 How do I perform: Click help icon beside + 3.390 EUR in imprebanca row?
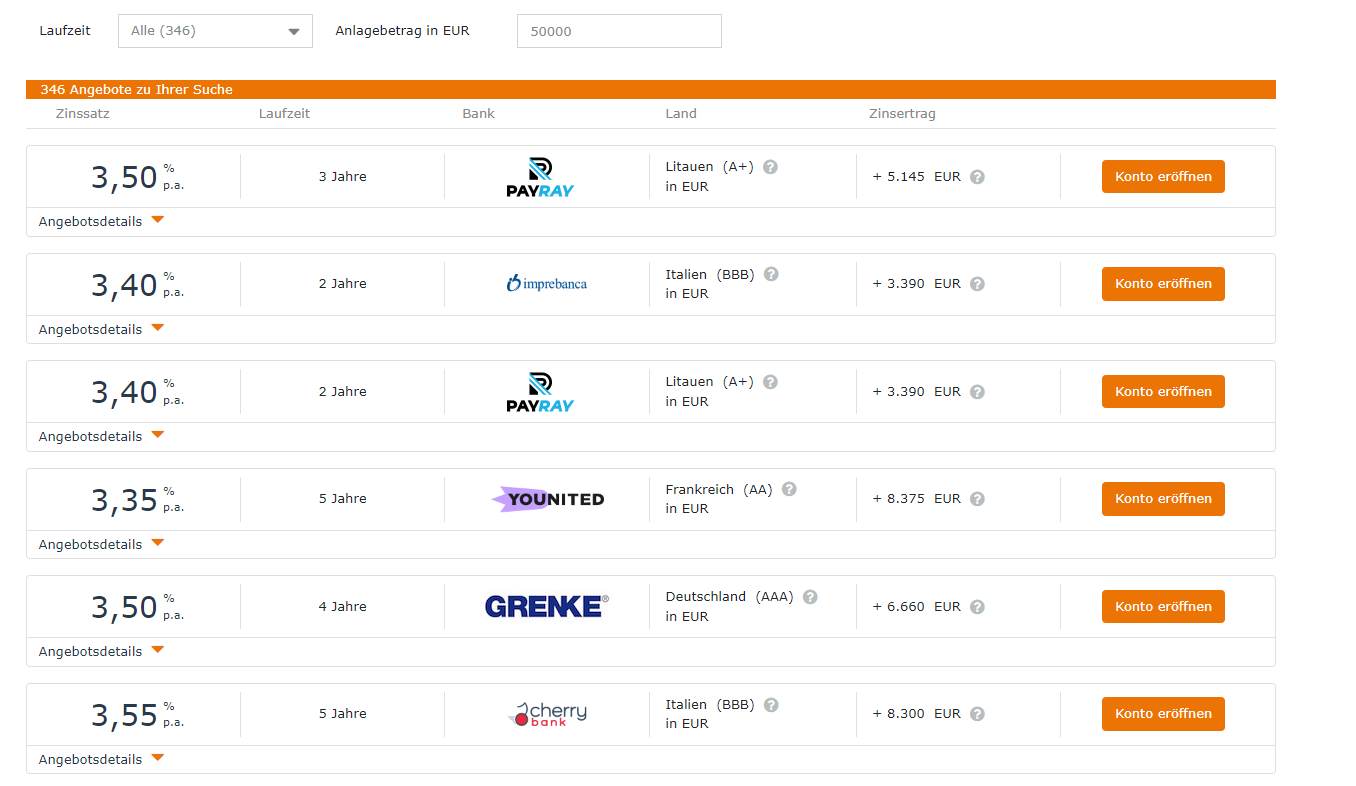click(x=977, y=284)
